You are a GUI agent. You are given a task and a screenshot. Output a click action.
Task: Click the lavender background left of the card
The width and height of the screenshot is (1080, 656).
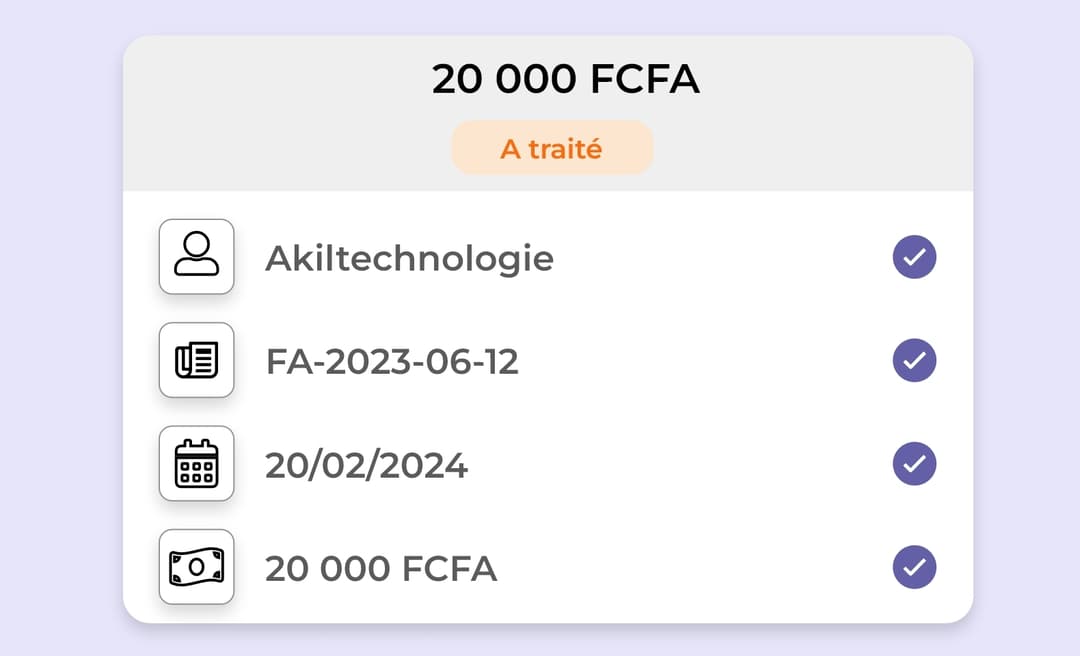click(x=60, y=330)
